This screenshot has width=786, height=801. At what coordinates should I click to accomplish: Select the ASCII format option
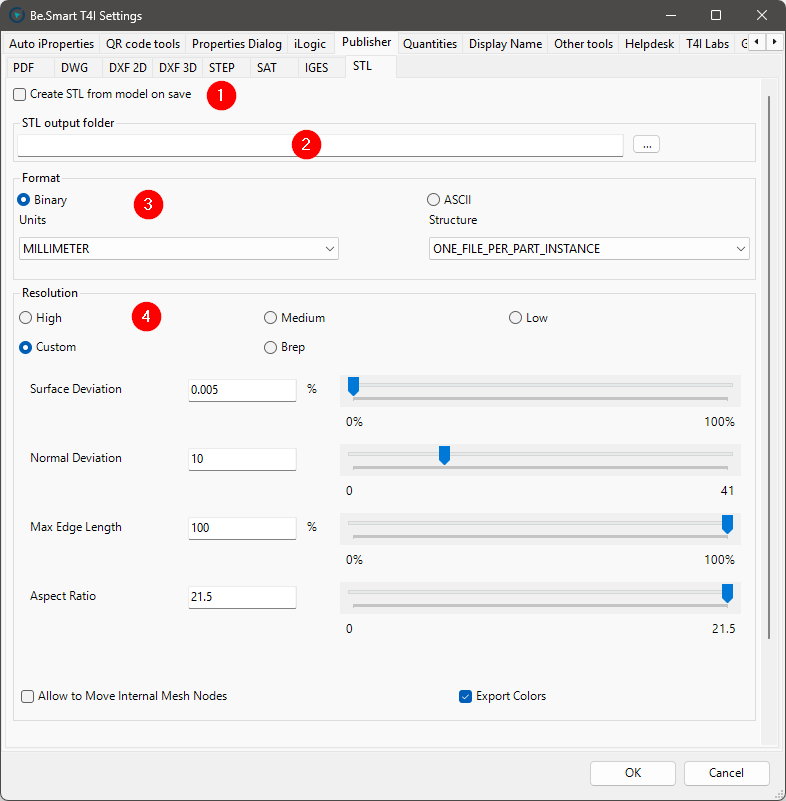pyautogui.click(x=433, y=200)
